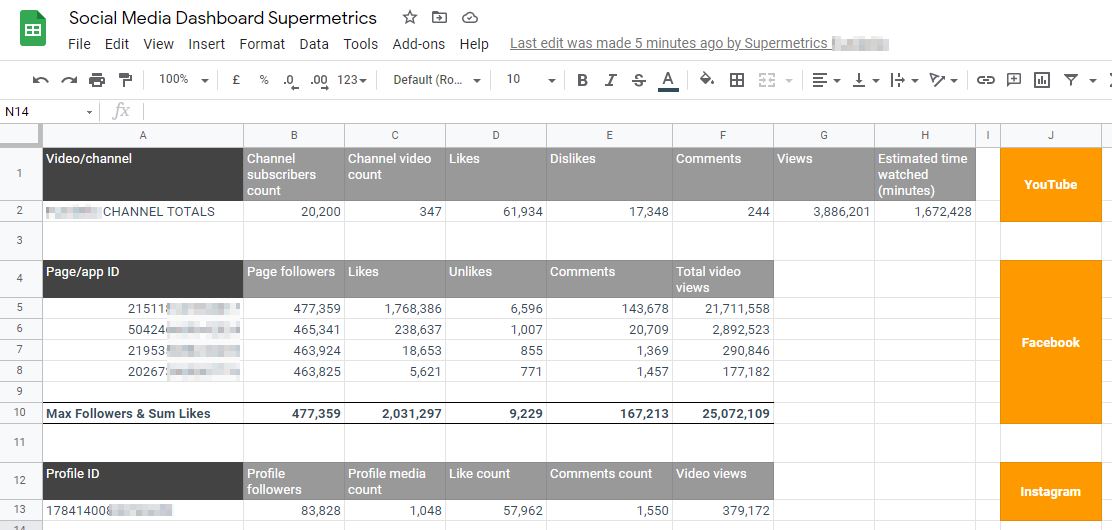
Task: Print the spreadsheet
Action: (97, 80)
